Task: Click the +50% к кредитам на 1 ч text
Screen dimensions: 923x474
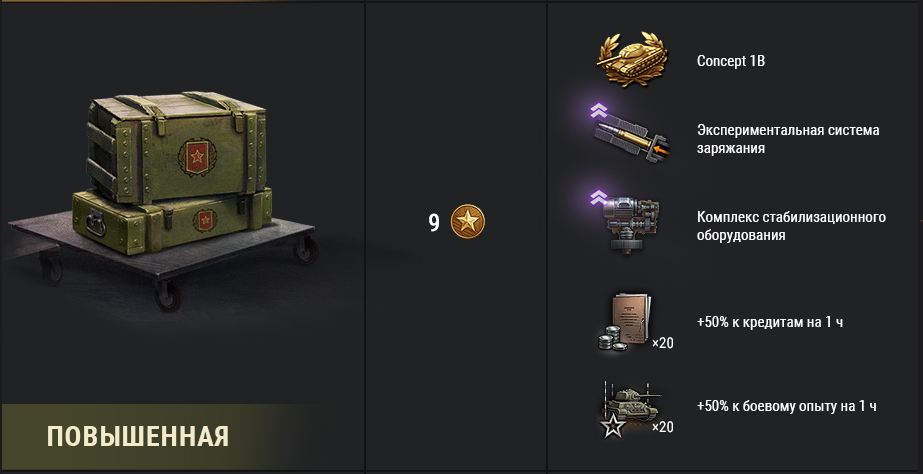Action: tap(769, 322)
